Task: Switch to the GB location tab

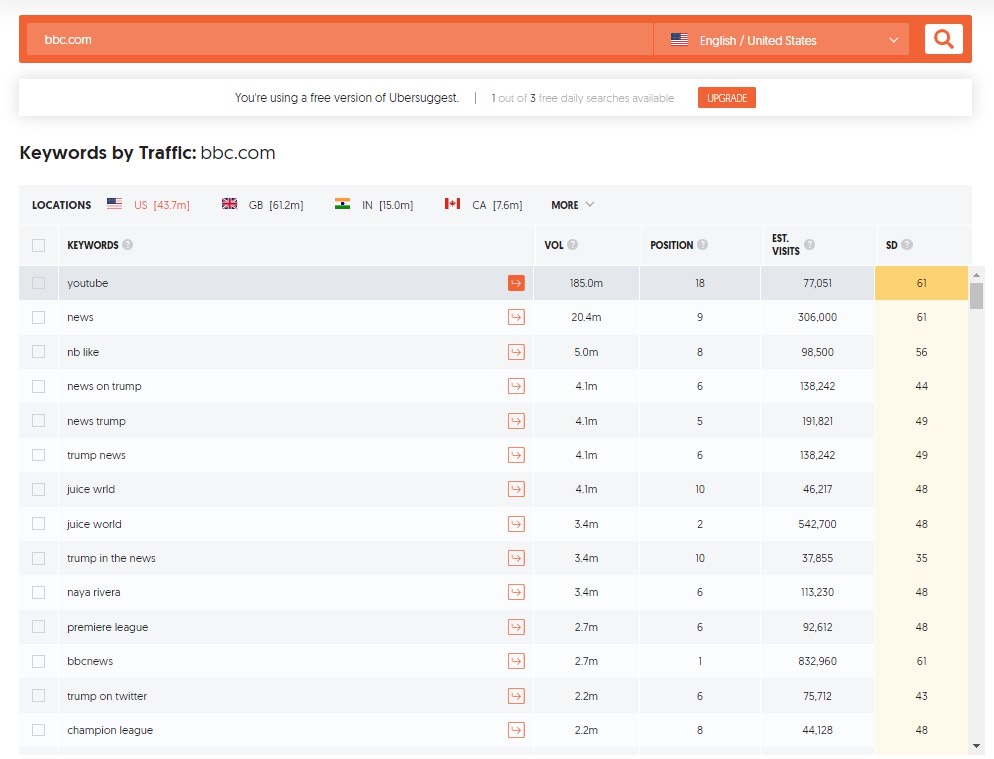Action: click(262, 205)
